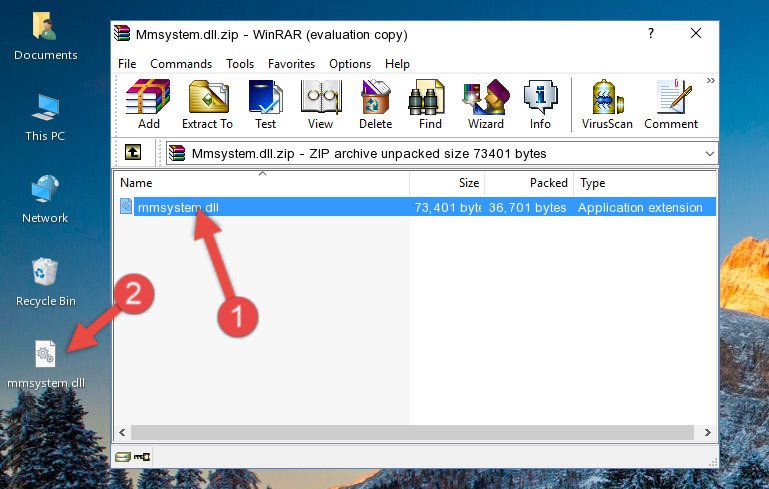Open the Comment tool
This screenshot has width=769, height=489.
(671, 104)
